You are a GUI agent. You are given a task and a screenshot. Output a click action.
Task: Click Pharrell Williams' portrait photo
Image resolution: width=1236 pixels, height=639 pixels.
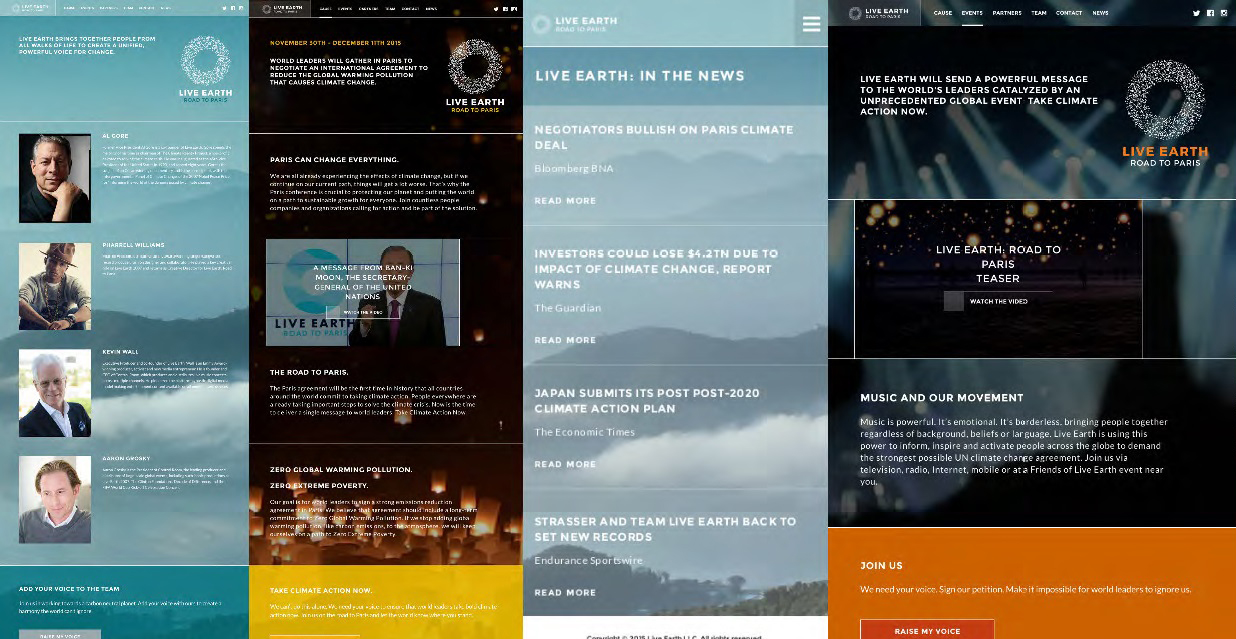pos(55,286)
